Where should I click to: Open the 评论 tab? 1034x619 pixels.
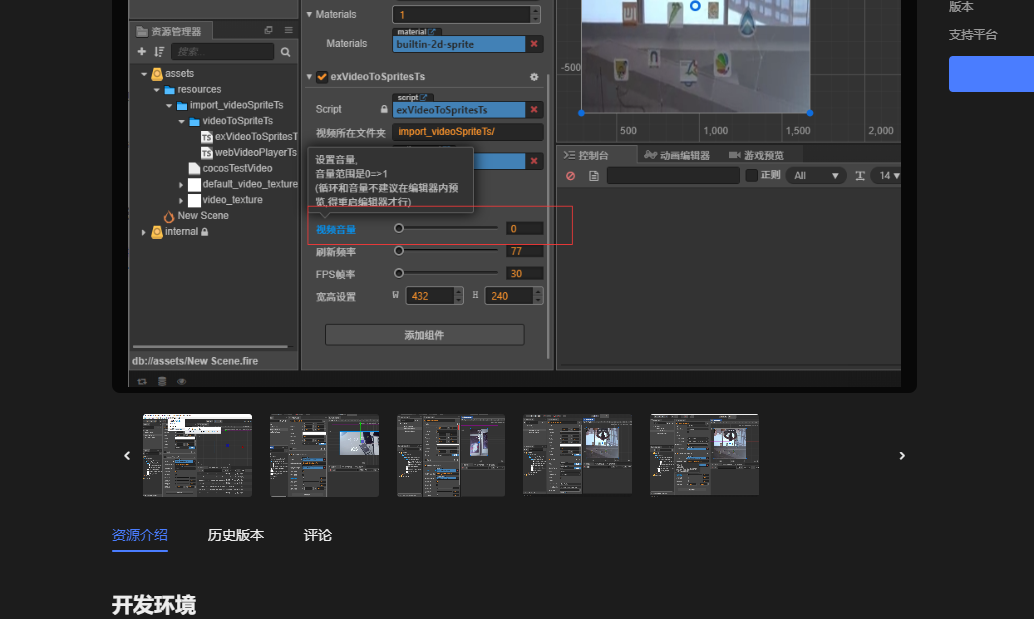pos(318,535)
